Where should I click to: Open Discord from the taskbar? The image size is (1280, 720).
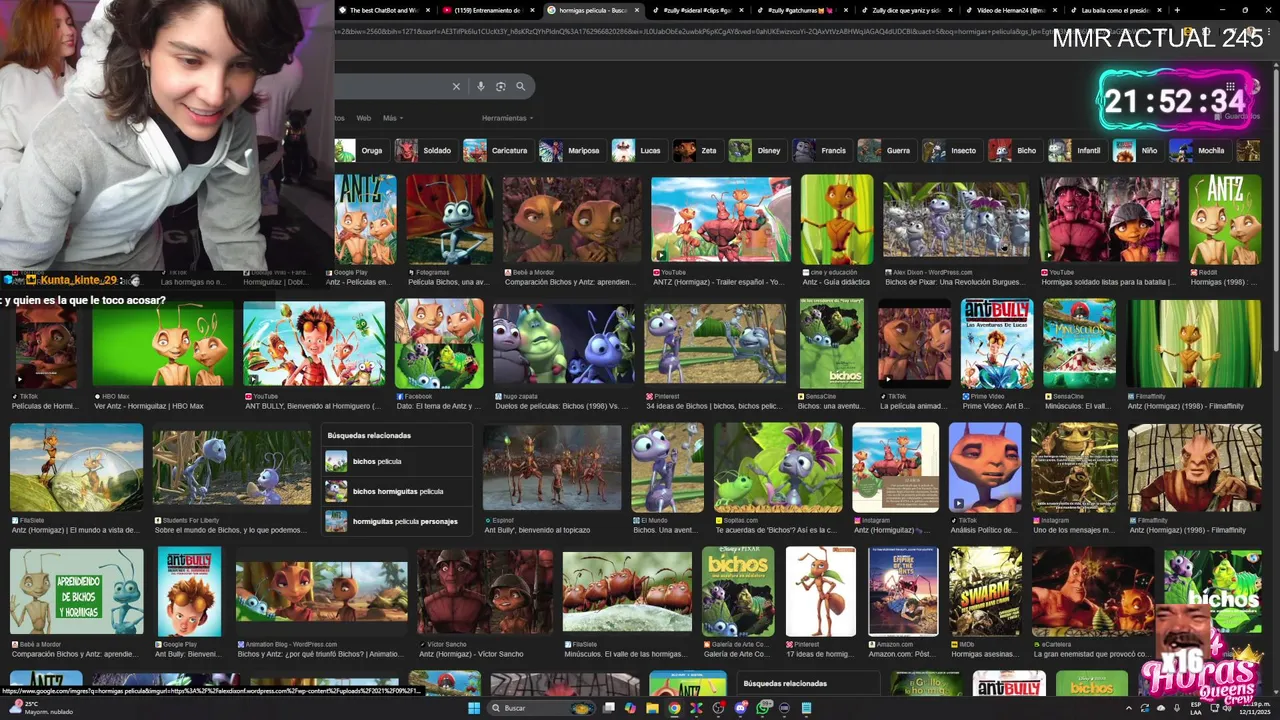(x=741, y=708)
